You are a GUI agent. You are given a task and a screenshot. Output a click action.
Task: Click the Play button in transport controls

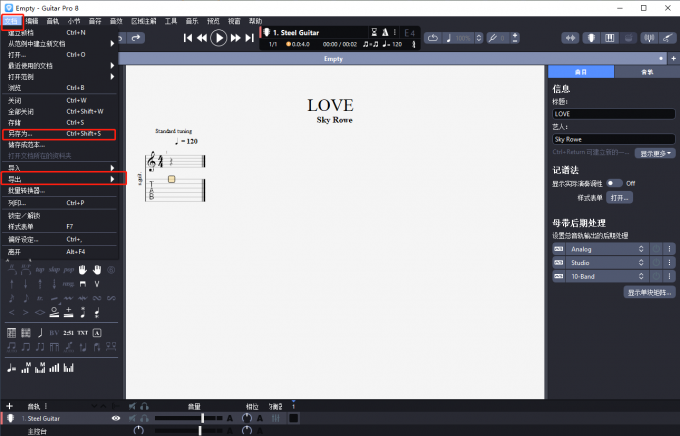coord(219,38)
